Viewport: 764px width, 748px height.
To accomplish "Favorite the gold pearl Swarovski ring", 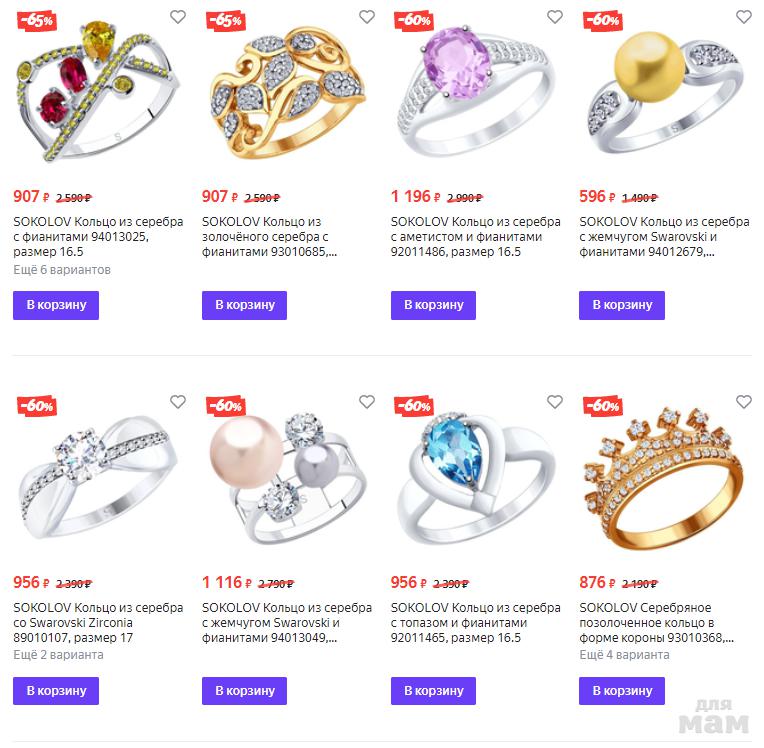I will 744,17.
